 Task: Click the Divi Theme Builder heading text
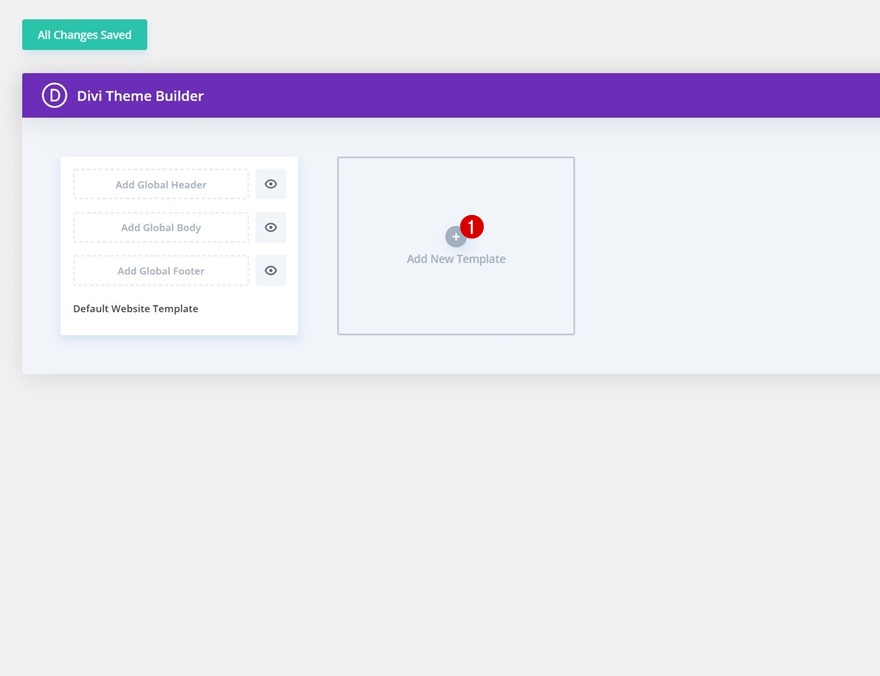click(x=140, y=96)
